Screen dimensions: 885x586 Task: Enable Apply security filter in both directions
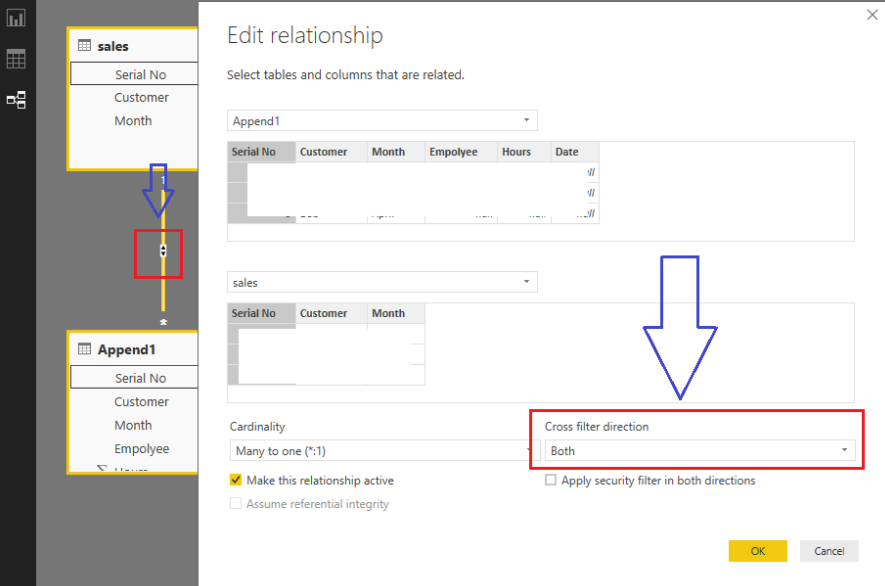click(x=550, y=480)
